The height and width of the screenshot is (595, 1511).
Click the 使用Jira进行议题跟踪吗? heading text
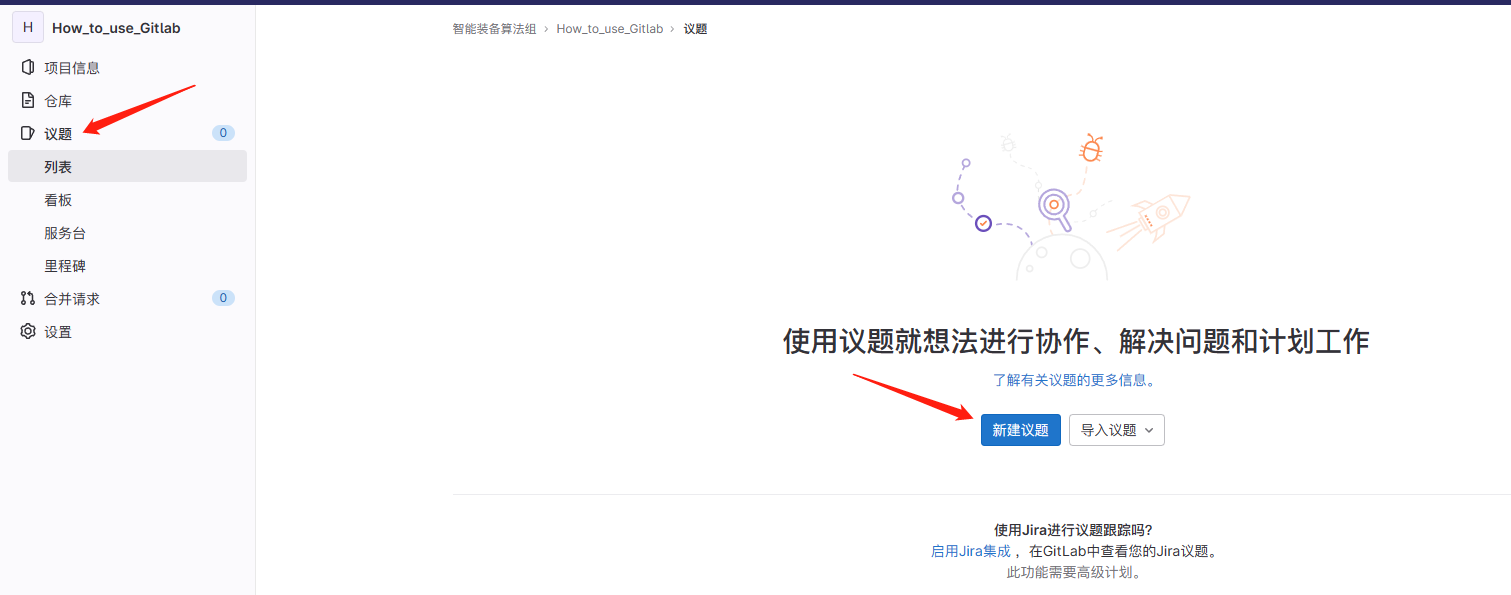tap(1075, 530)
